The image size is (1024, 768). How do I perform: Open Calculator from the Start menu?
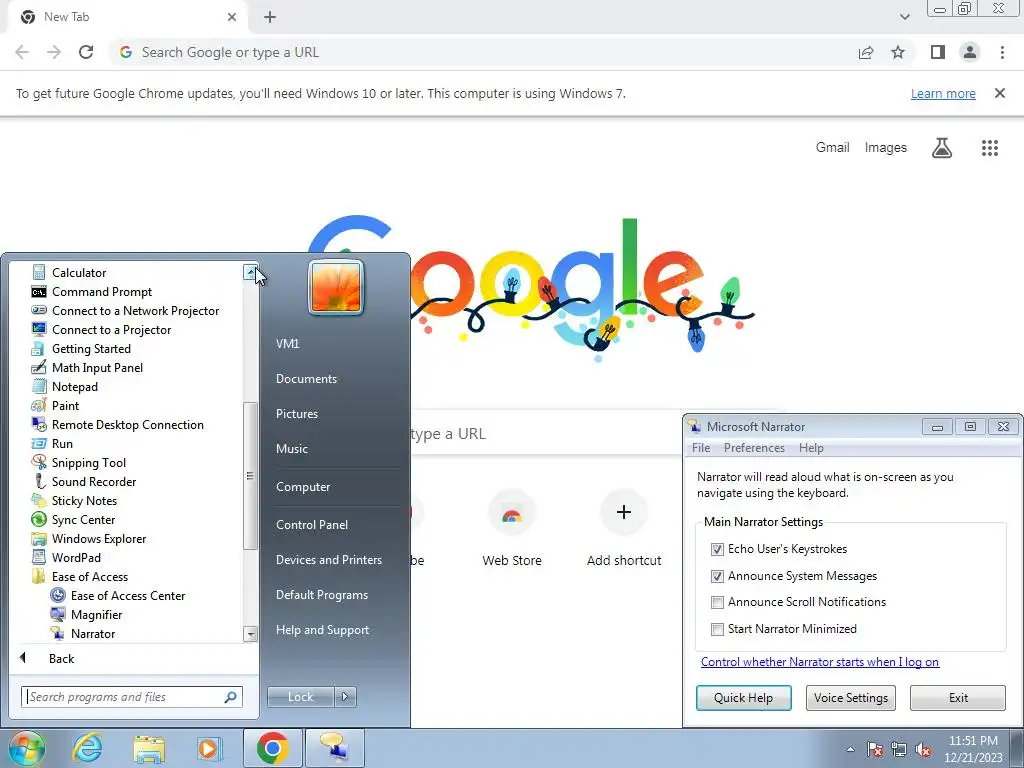coord(78,272)
